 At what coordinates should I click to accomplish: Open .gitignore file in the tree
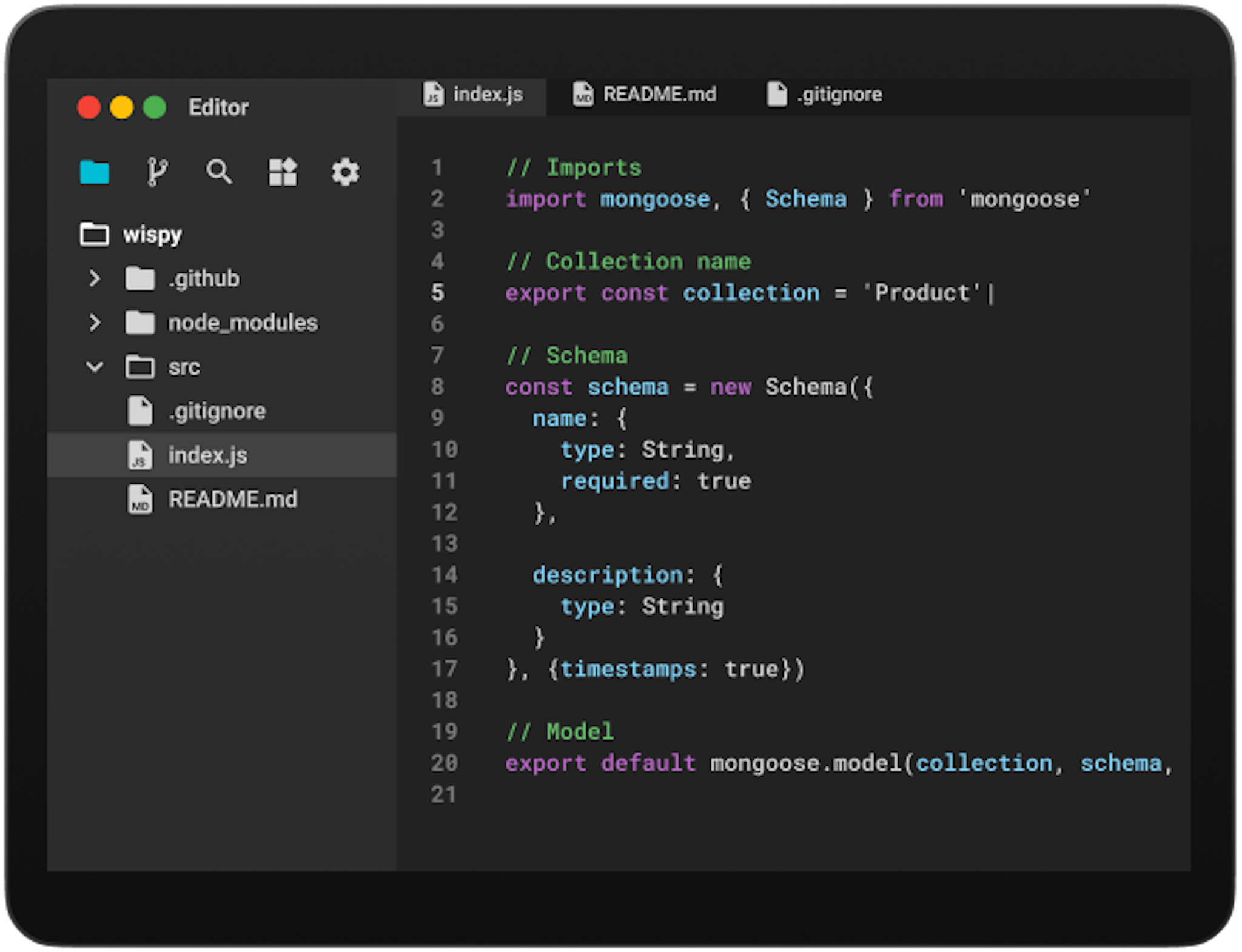(x=217, y=411)
